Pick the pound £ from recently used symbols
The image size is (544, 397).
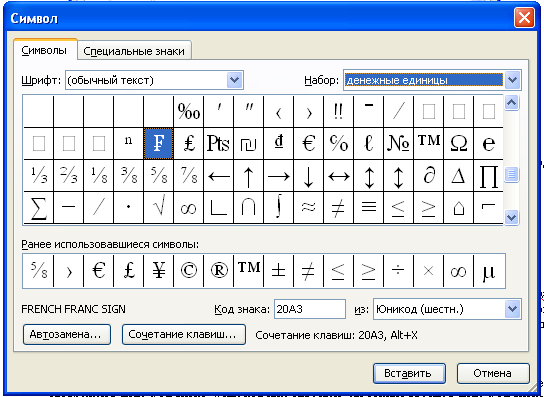click(x=128, y=271)
